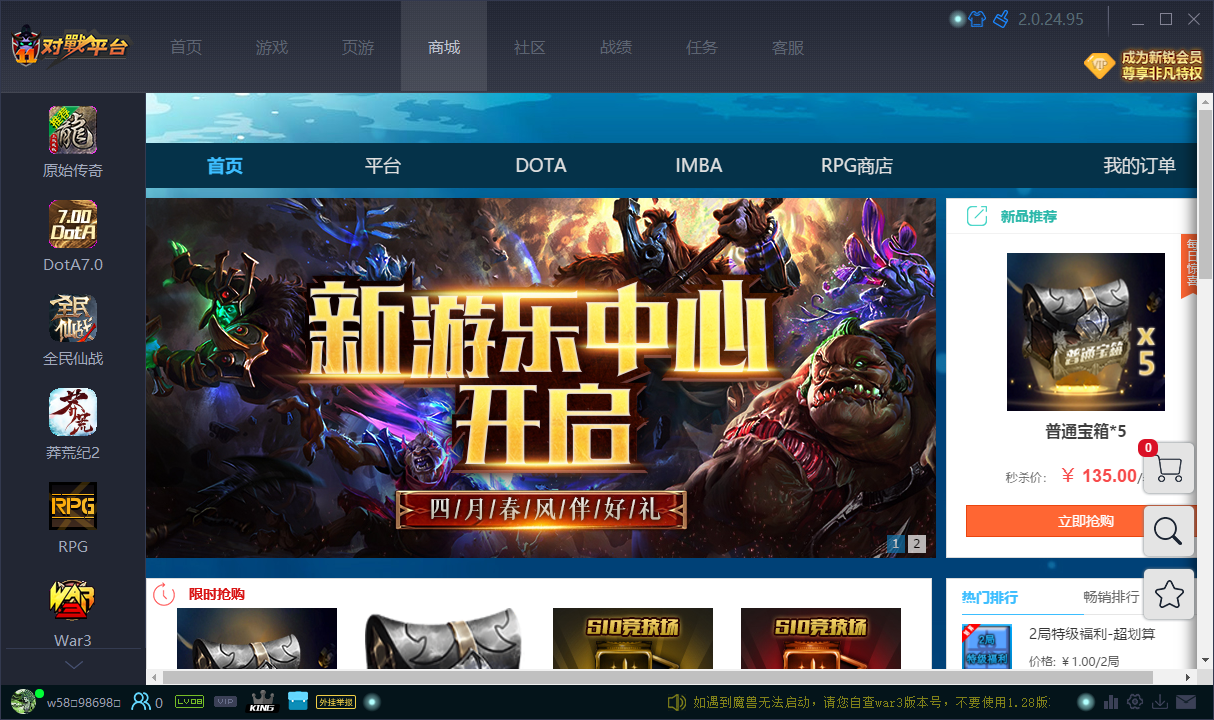Switch to the 战绩 top navigation tab
Screen dimensions: 1214x720
(616, 47)
